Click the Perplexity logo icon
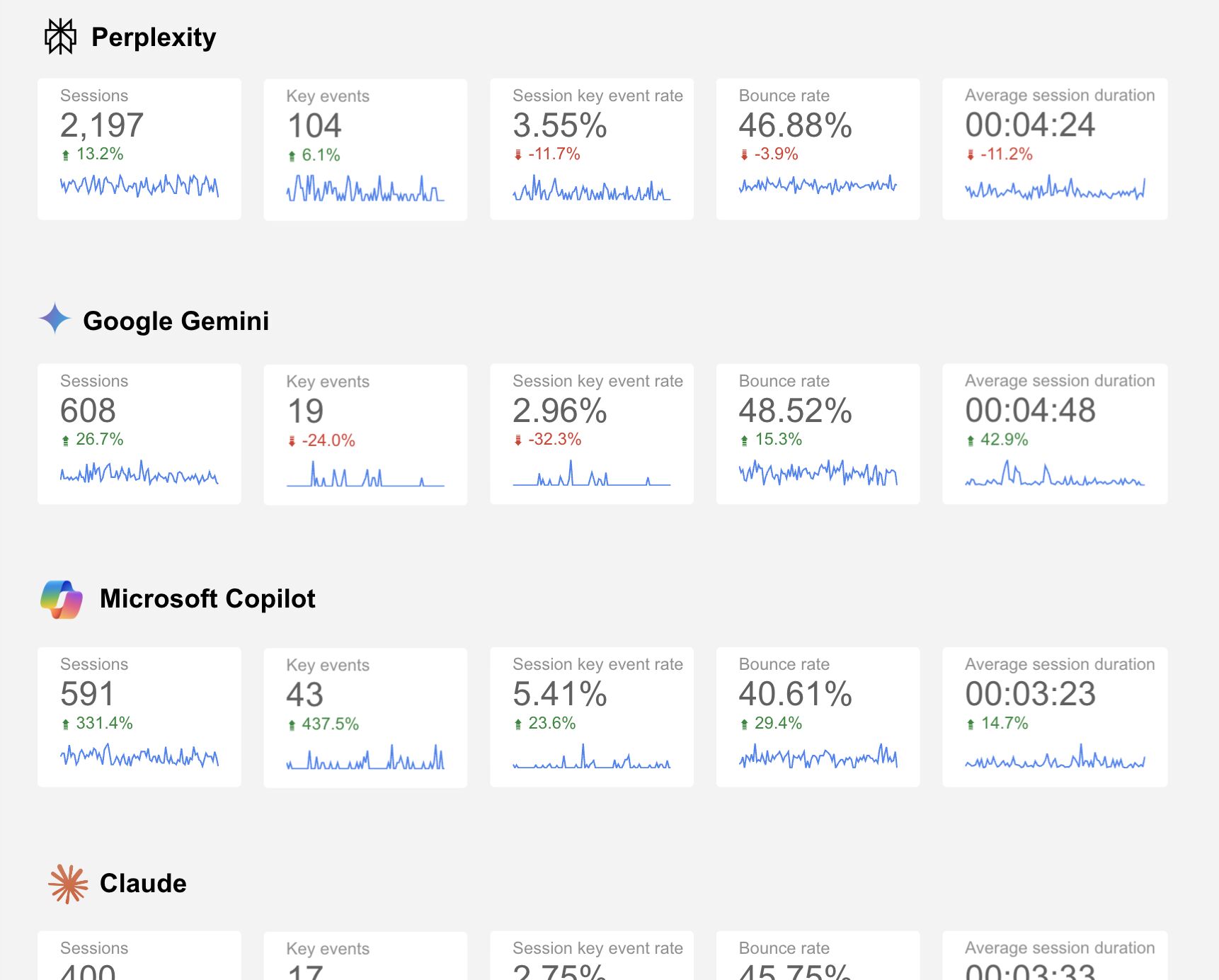 tap(60, 36)
